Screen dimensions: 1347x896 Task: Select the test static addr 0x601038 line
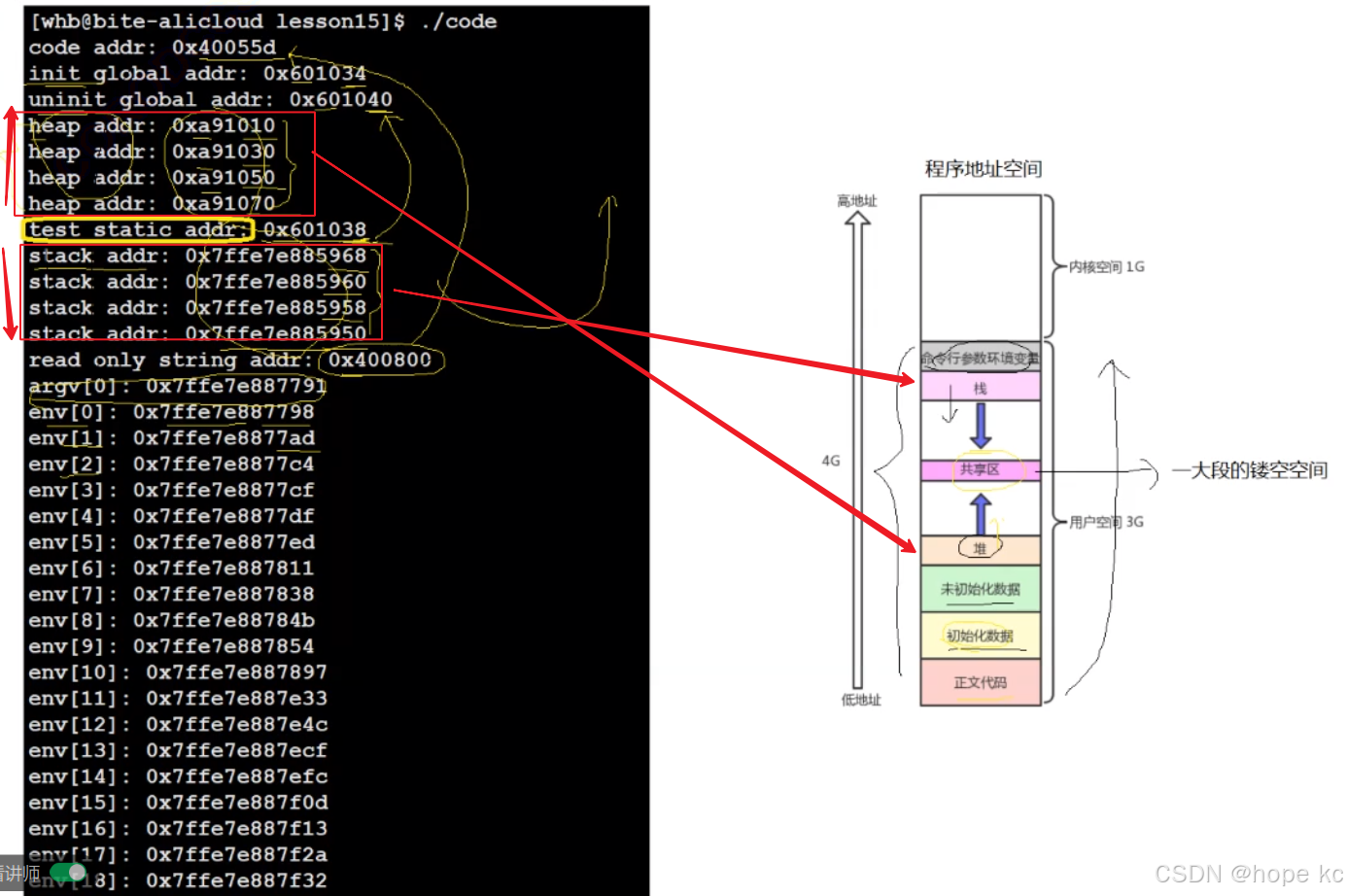pyautogui.click(x=197, y=230)
